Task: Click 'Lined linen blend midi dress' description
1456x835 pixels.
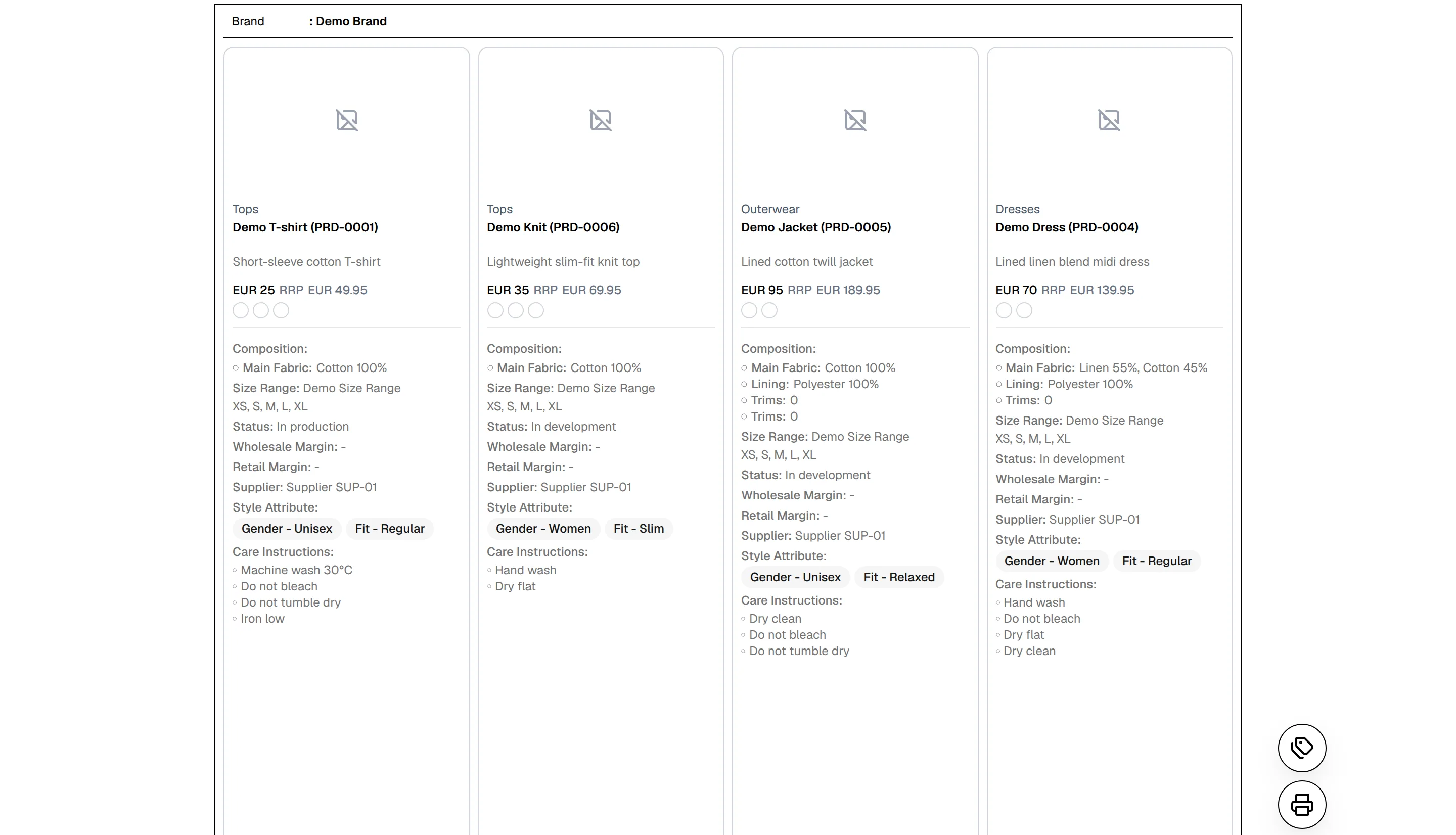Action: pos(1072,261)
